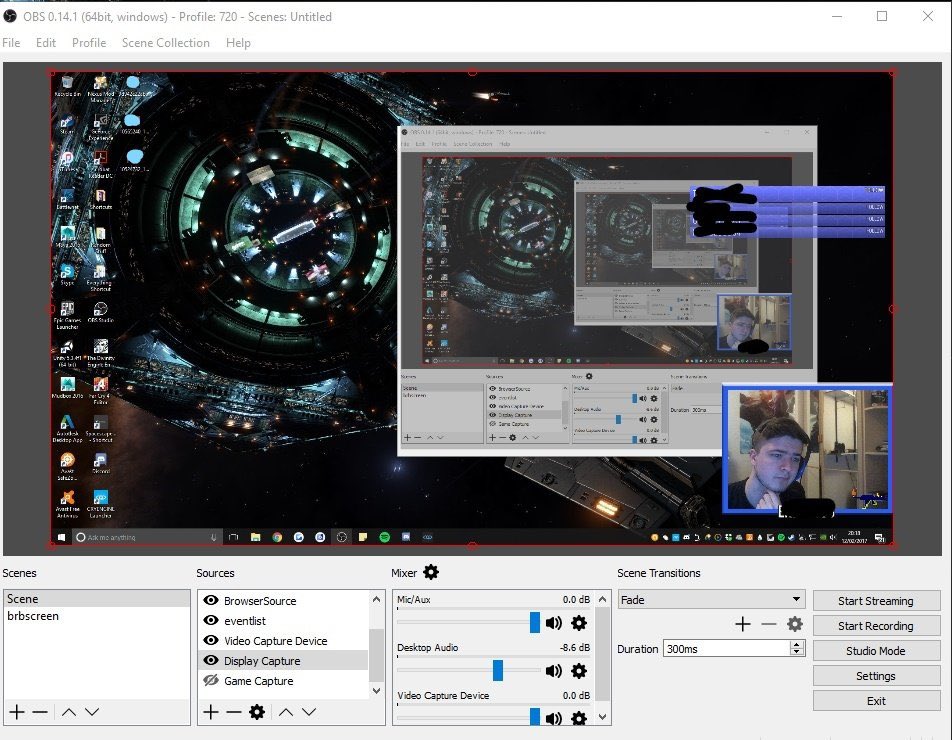Toggle visibility of Video Capture Device source
The width and height of the screenshot is (952, 740).
(211, 640)
